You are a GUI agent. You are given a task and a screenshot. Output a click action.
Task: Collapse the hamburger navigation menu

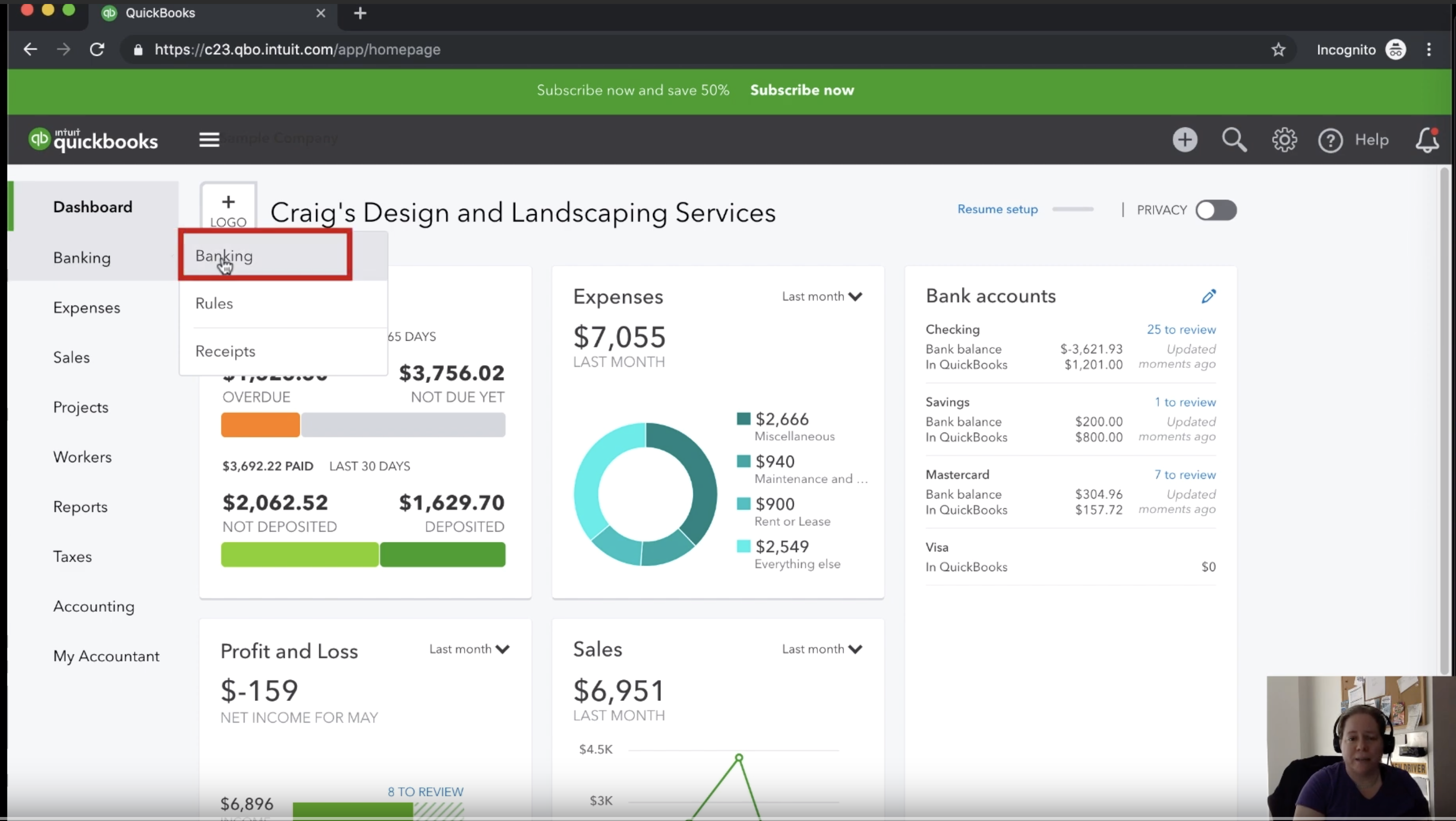click(x=208, y=139)
